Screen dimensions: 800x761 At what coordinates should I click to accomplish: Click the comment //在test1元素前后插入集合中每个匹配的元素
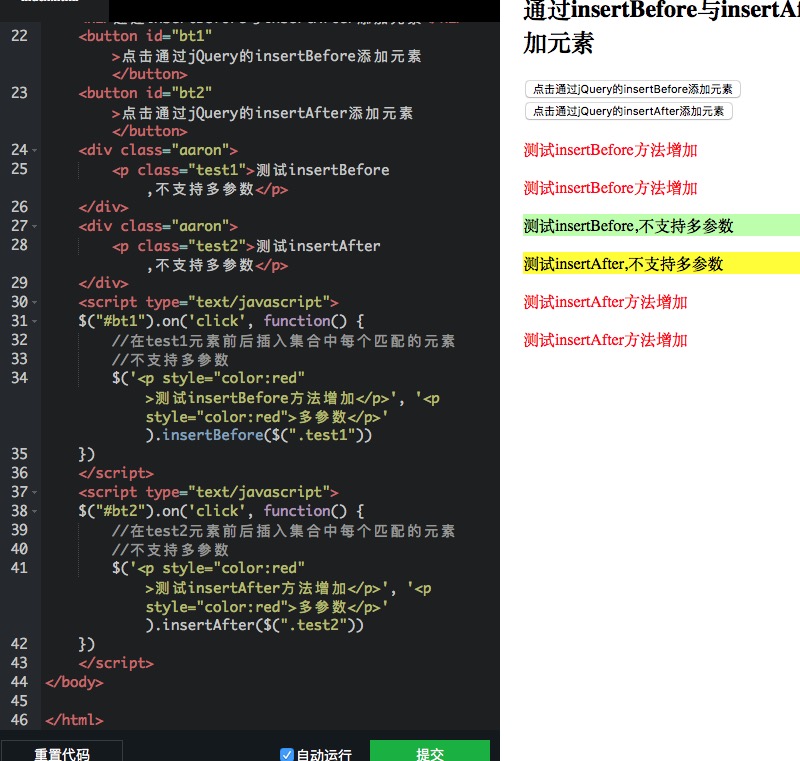pos(283,341)
